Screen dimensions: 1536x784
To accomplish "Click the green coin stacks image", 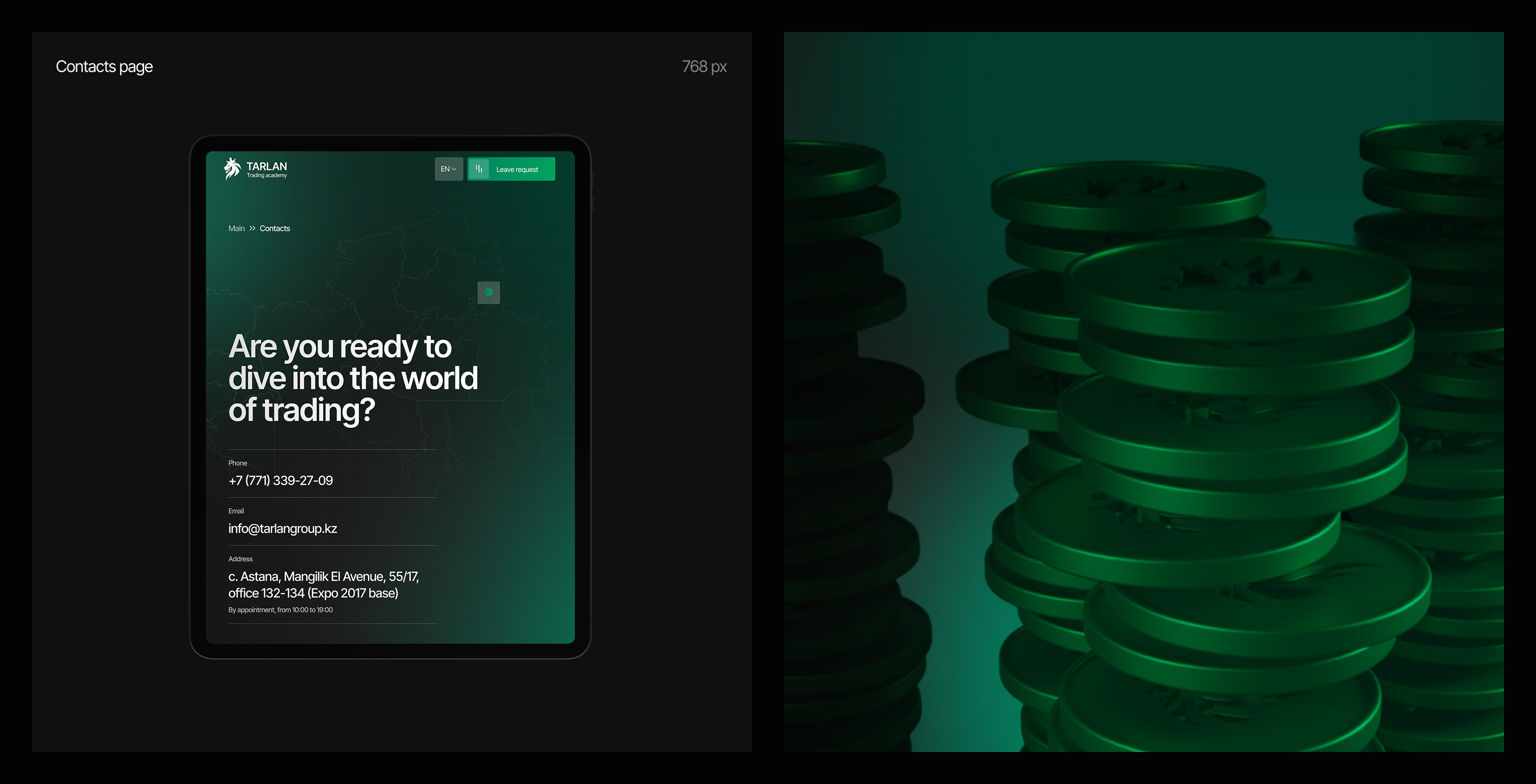I will [1143, 391].
